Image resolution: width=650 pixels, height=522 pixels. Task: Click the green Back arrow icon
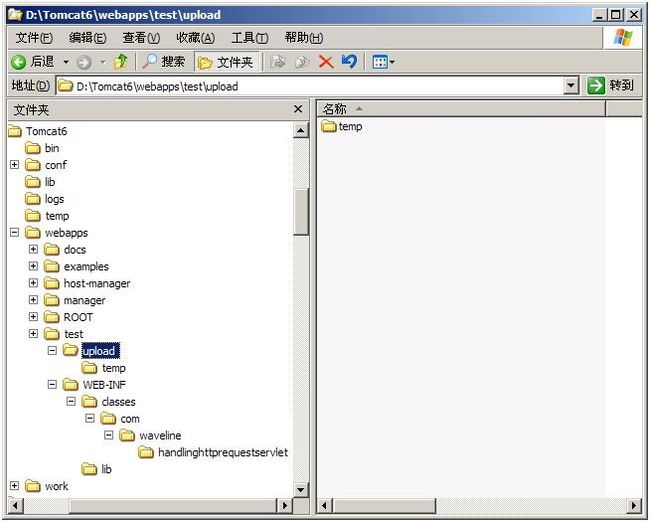tap(18, 63)
